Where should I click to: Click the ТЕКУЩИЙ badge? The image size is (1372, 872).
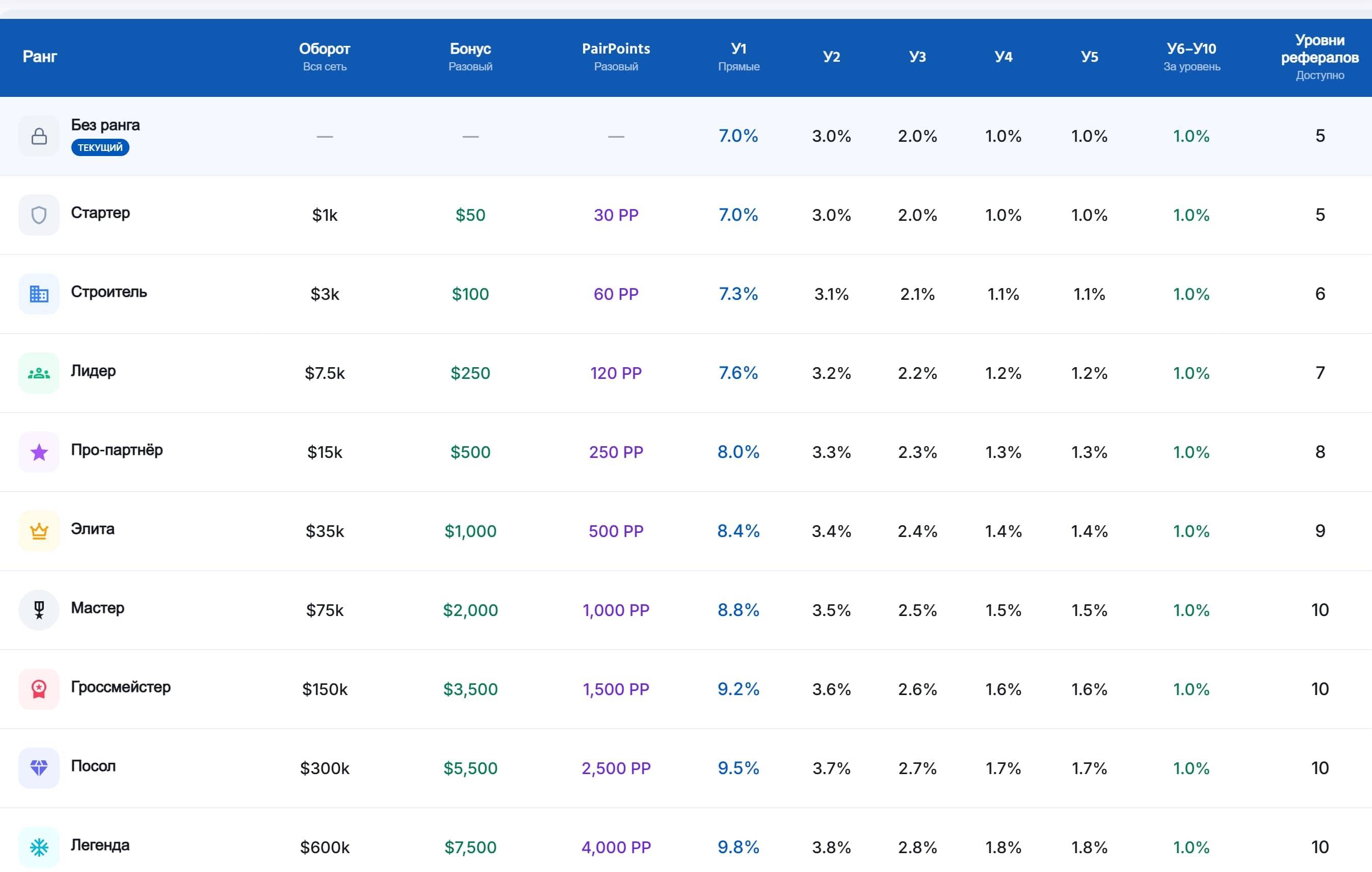click(100, 147)
